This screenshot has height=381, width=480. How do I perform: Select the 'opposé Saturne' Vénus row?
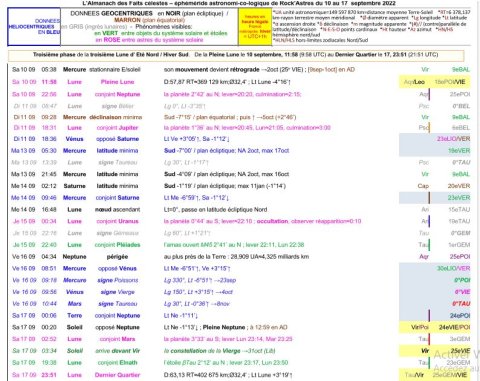117,139
